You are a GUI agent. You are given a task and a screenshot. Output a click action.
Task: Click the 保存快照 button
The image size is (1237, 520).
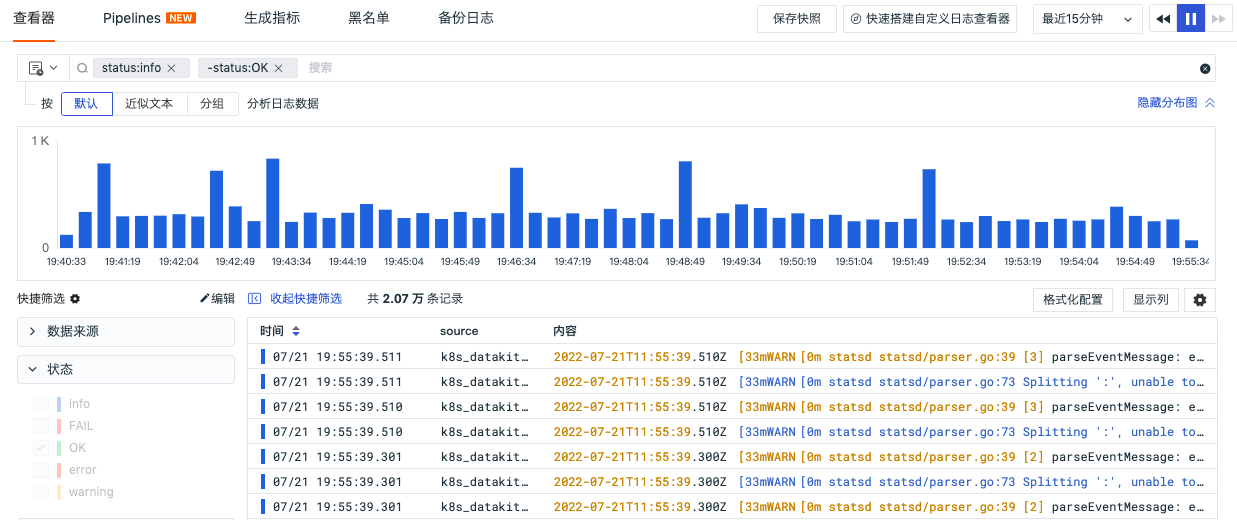797,19
